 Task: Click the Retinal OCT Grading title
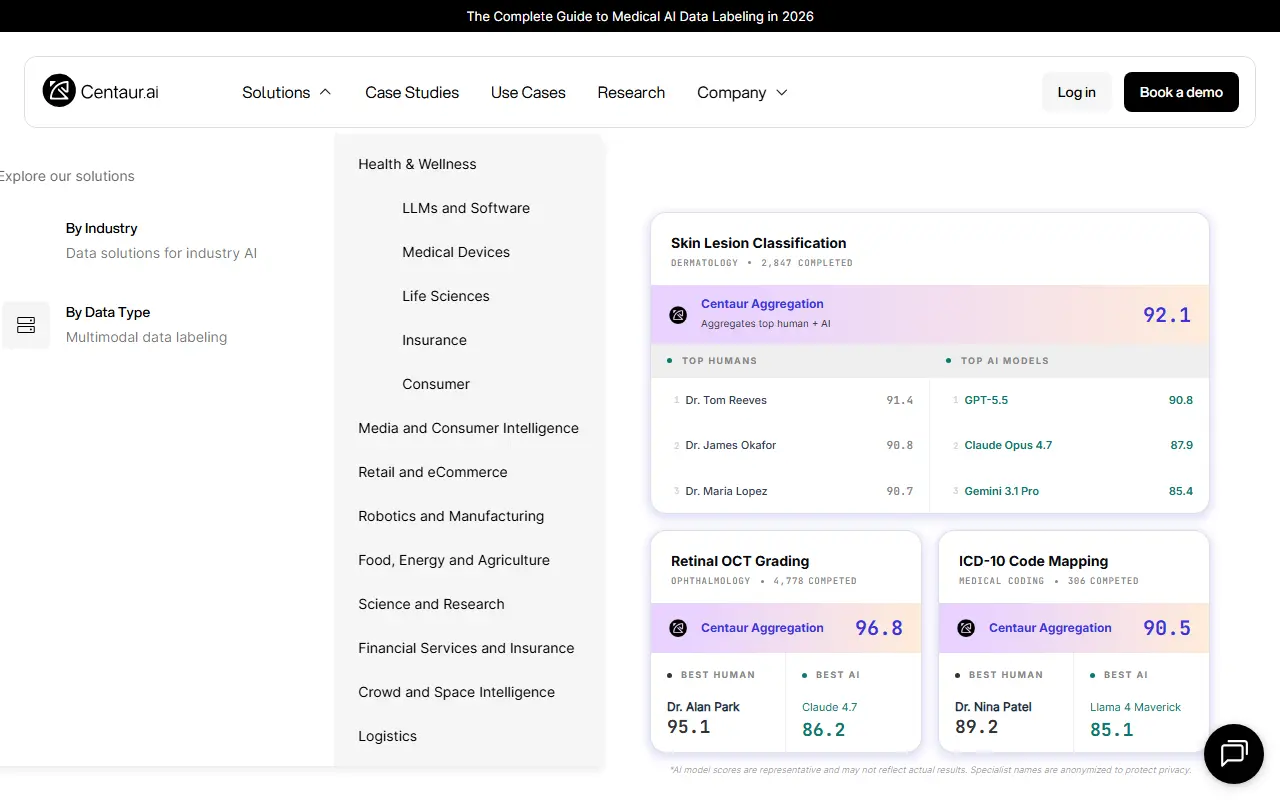pyautogui.click(x=740, y=561)
